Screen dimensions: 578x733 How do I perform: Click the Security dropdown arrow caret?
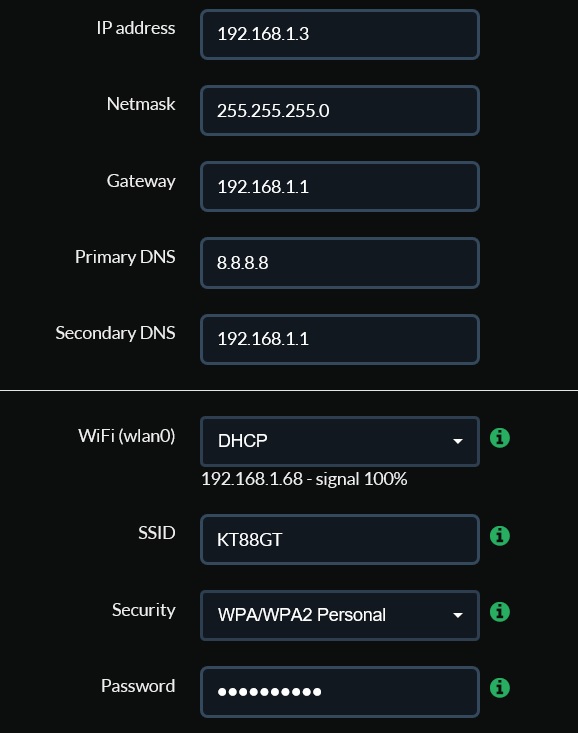pyautogui.click(x=458, y=615)
